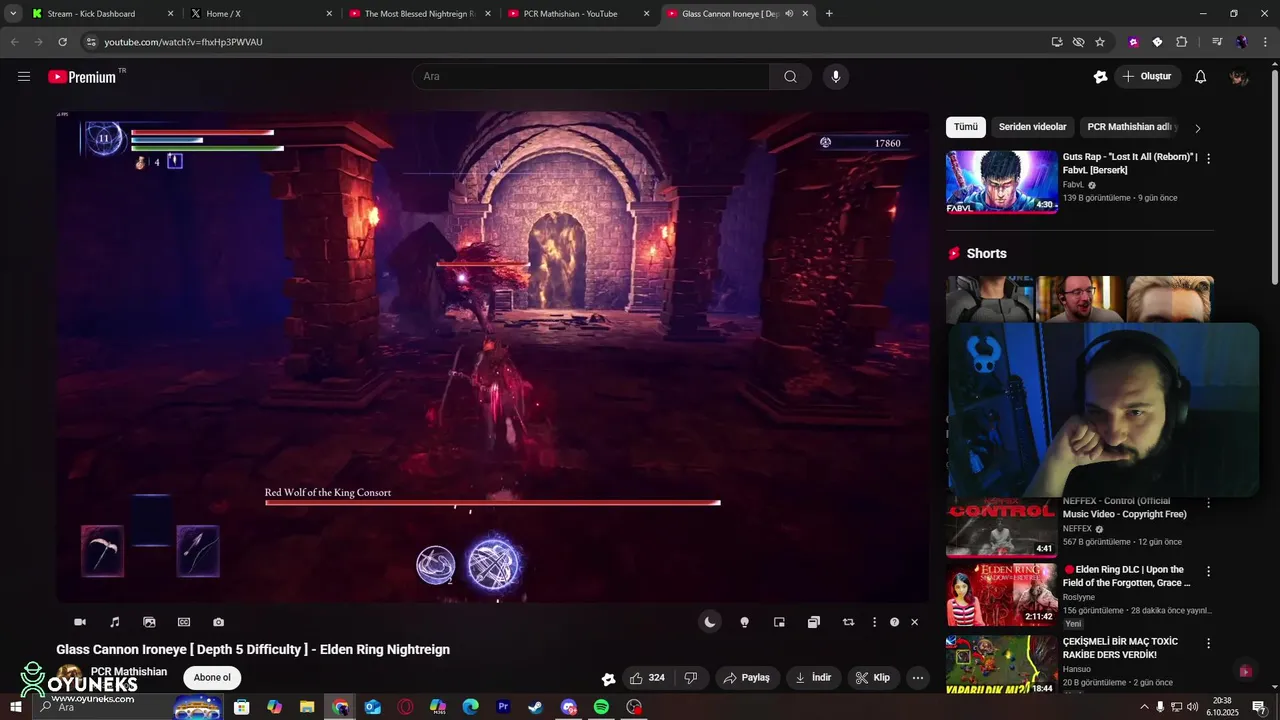The image size is (1280, 720).
Task: Reload the page in Chrome
Action: [x=62, y=42]
